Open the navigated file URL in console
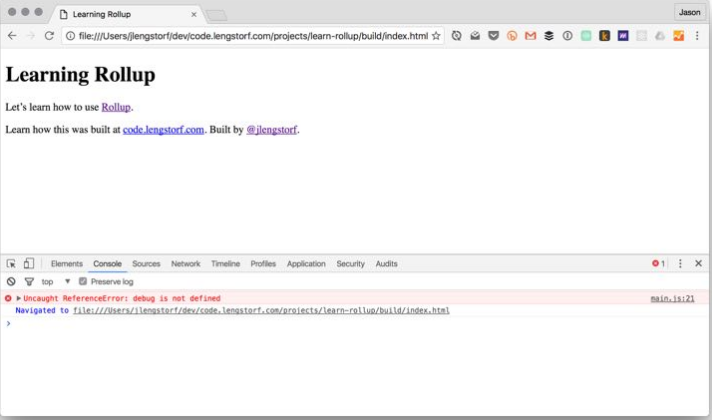Image resolution: width=712 pixels, height=420 pixels. 261,311
